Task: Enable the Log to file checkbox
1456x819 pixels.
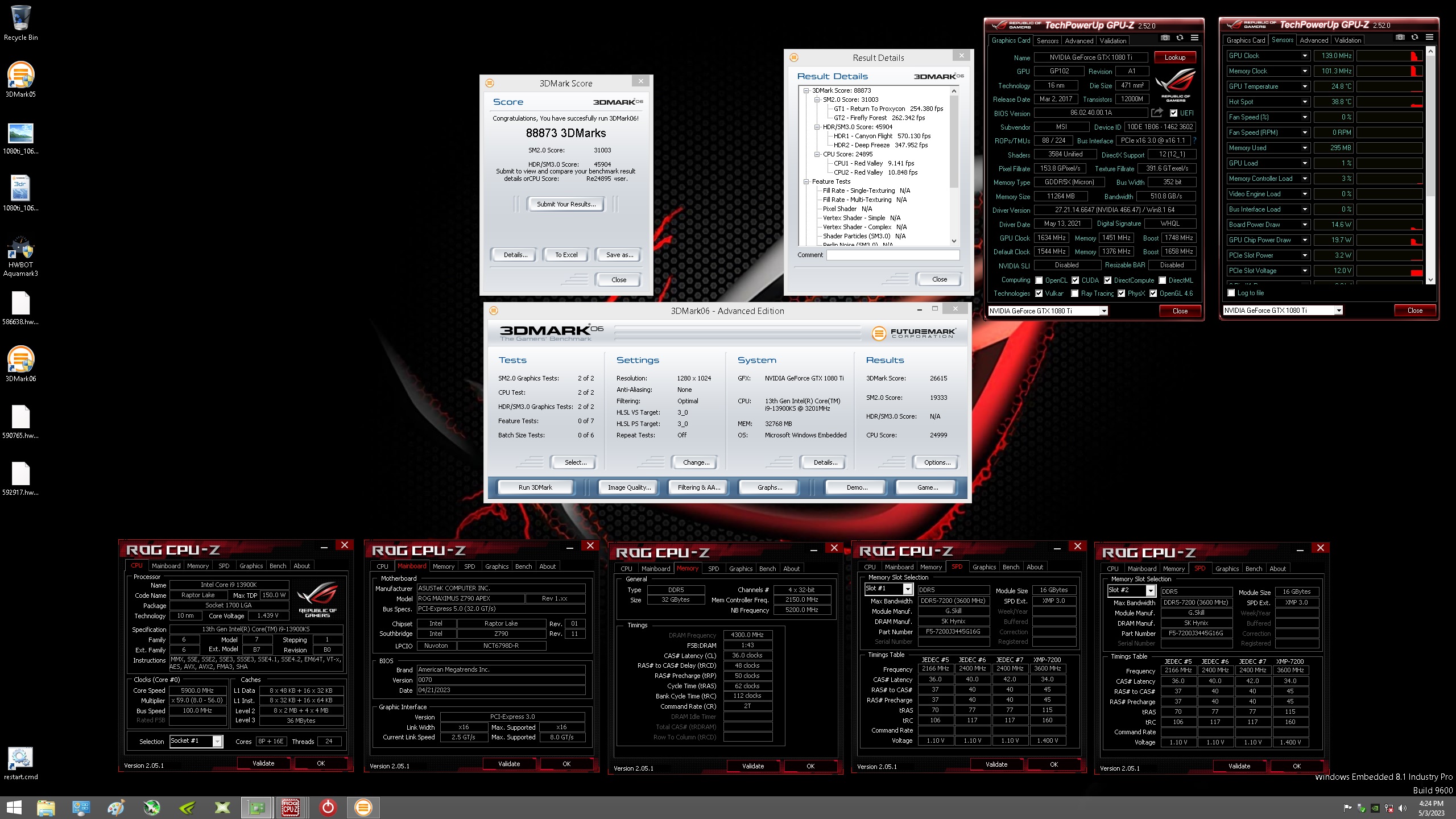Action: (x=1231, y=293)
